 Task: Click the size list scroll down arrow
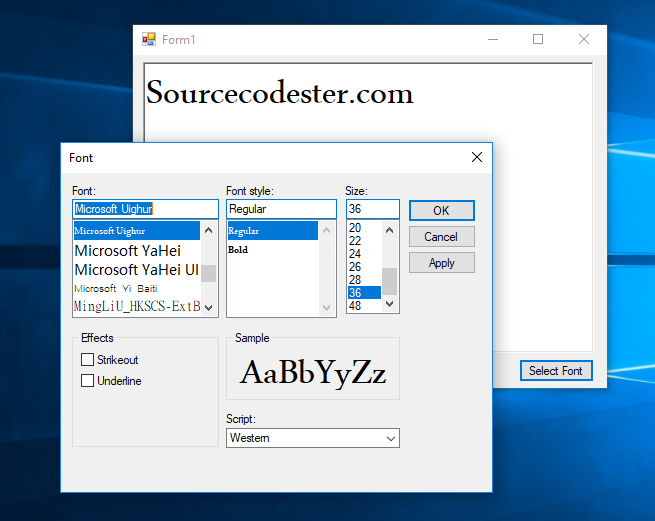click(x=389, y=304)
